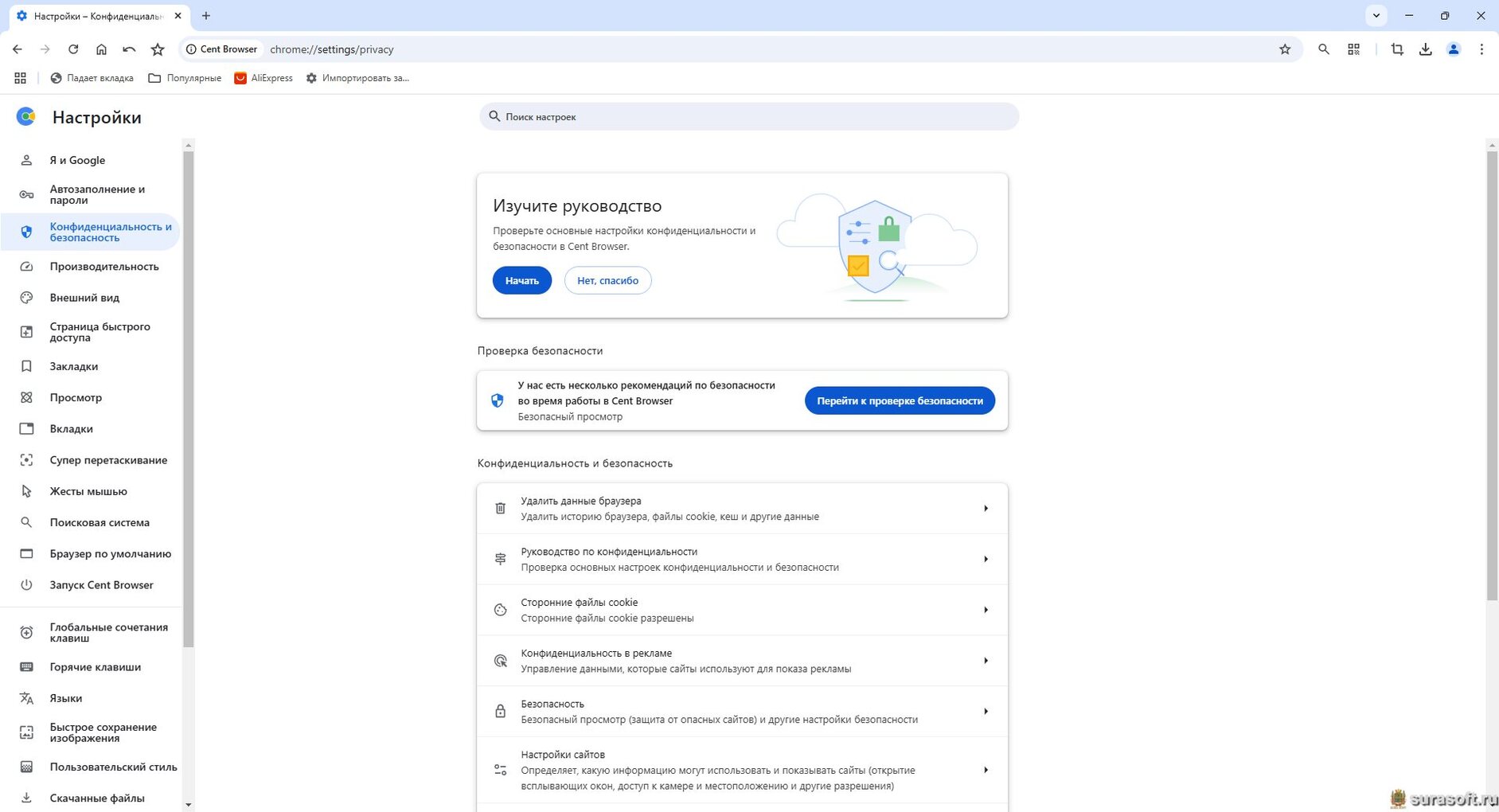Open Вкладки settings section

click(90, 428)
